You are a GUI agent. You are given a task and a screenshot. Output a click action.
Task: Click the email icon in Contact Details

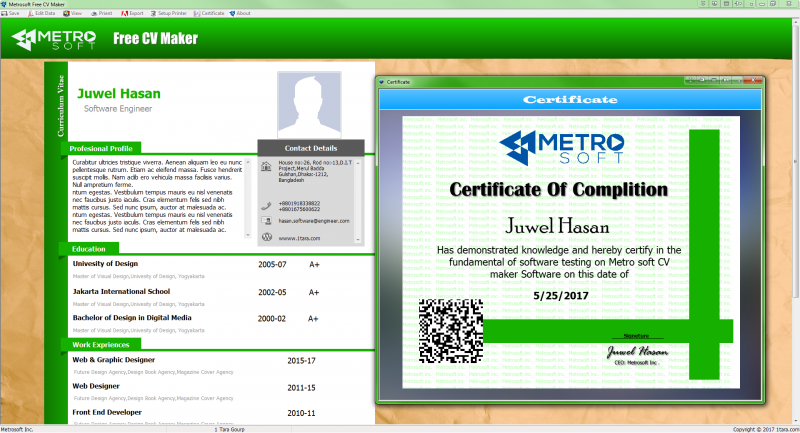coord(266,221)
